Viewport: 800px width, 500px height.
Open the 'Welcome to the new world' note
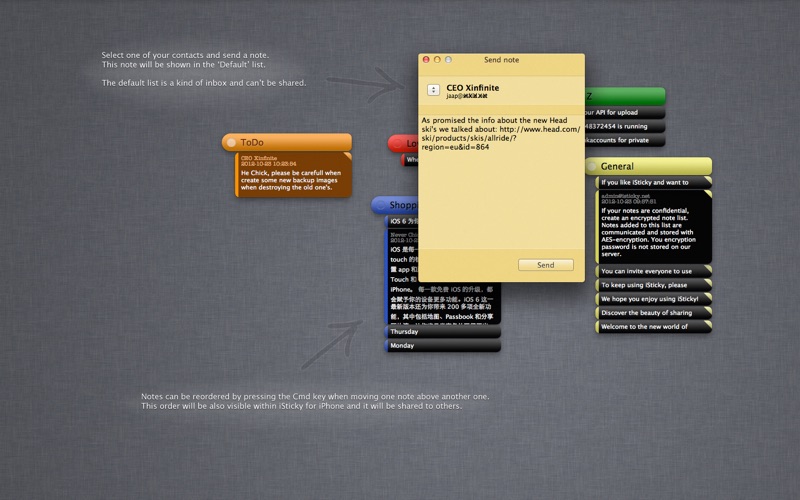[650, 326]
